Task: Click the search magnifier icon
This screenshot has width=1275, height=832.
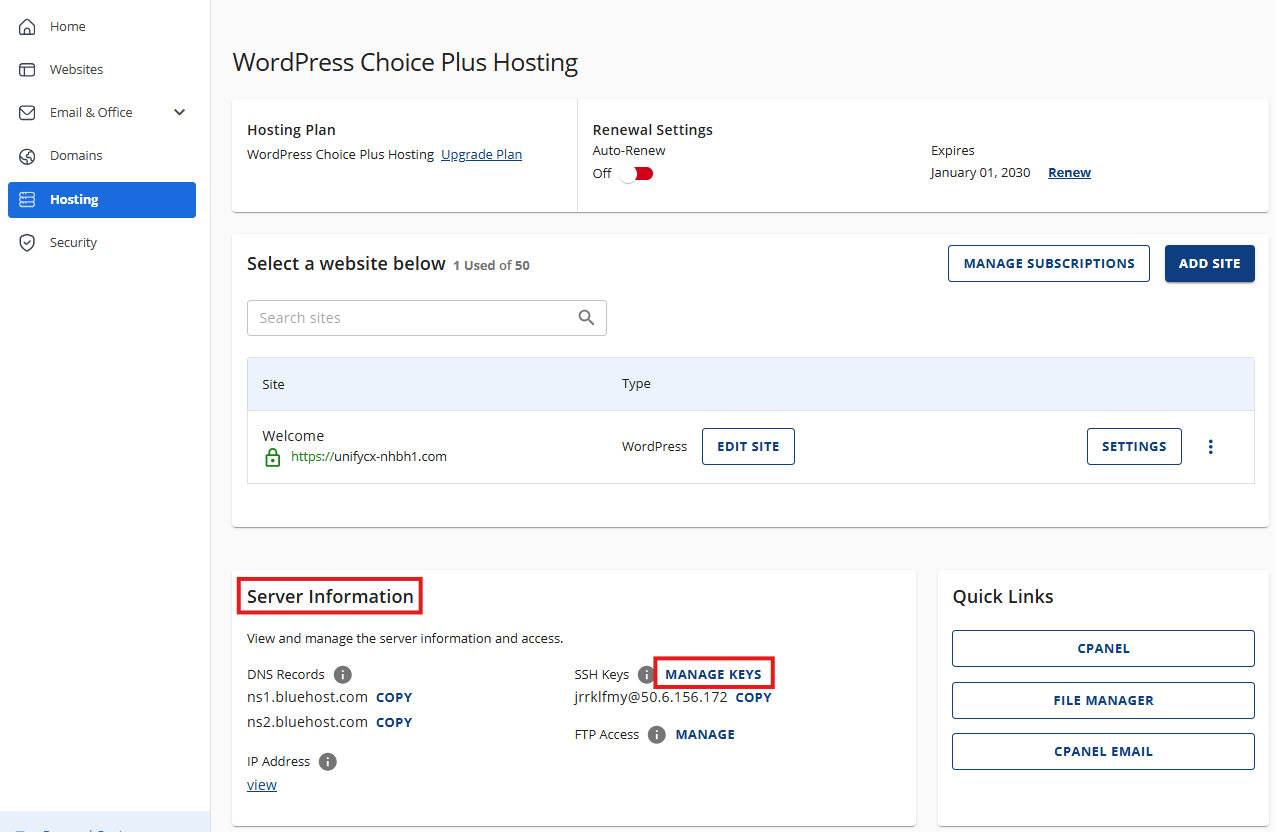Action: tap(586, 317)
